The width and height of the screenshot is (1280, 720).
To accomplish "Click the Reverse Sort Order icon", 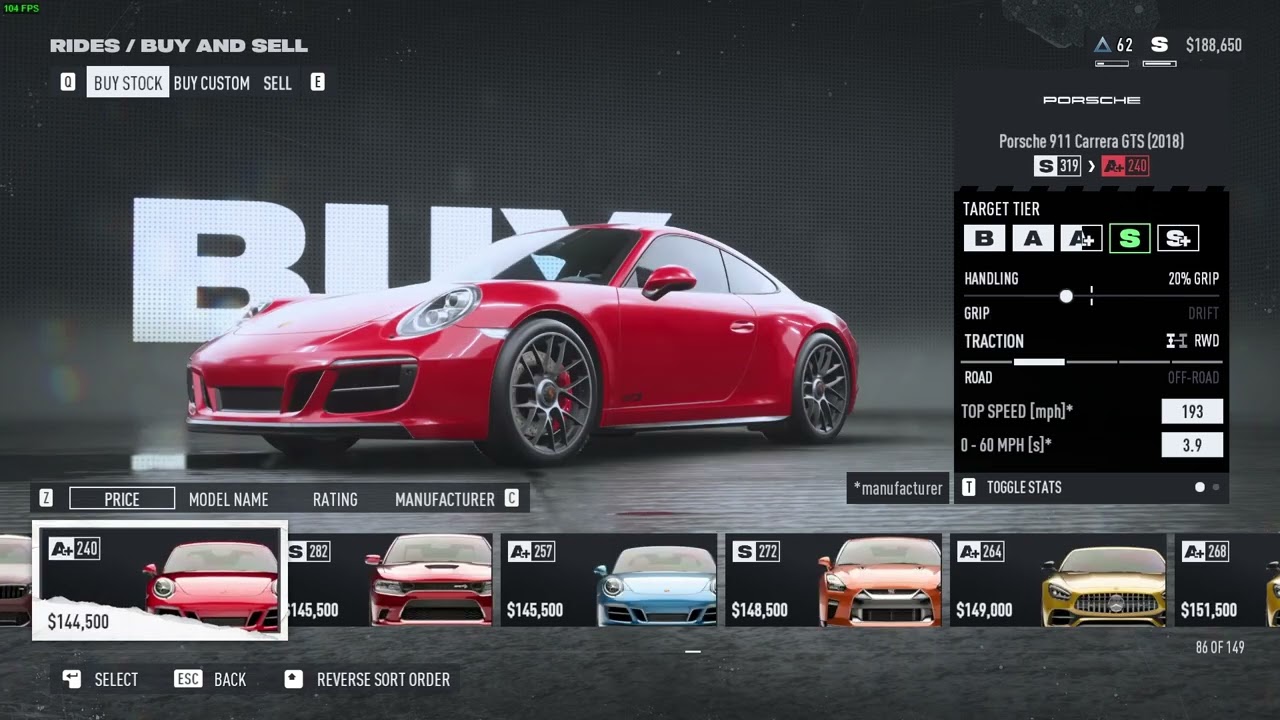I will pos(293,679).
